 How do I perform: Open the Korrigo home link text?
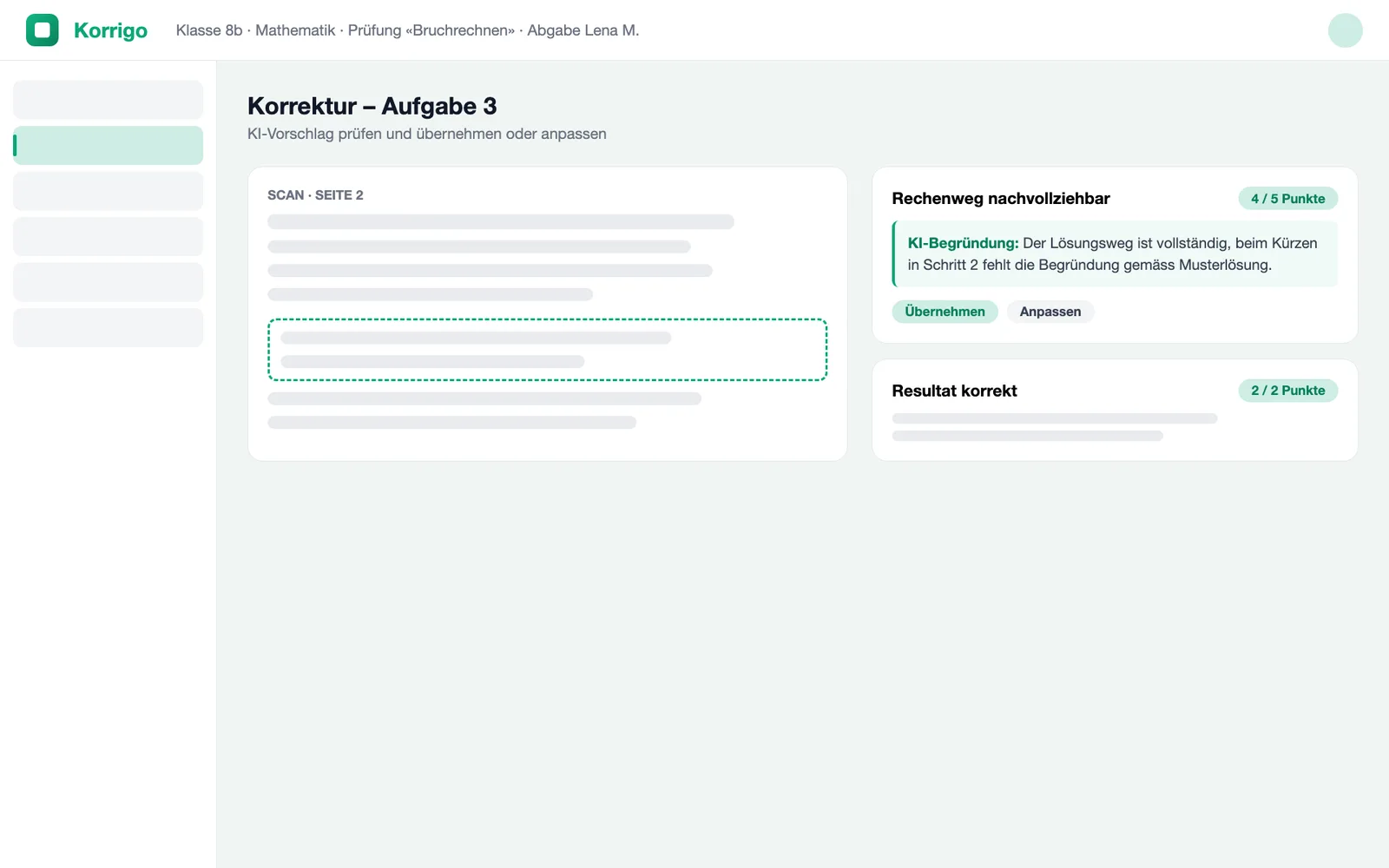click(x=110, y=30)
